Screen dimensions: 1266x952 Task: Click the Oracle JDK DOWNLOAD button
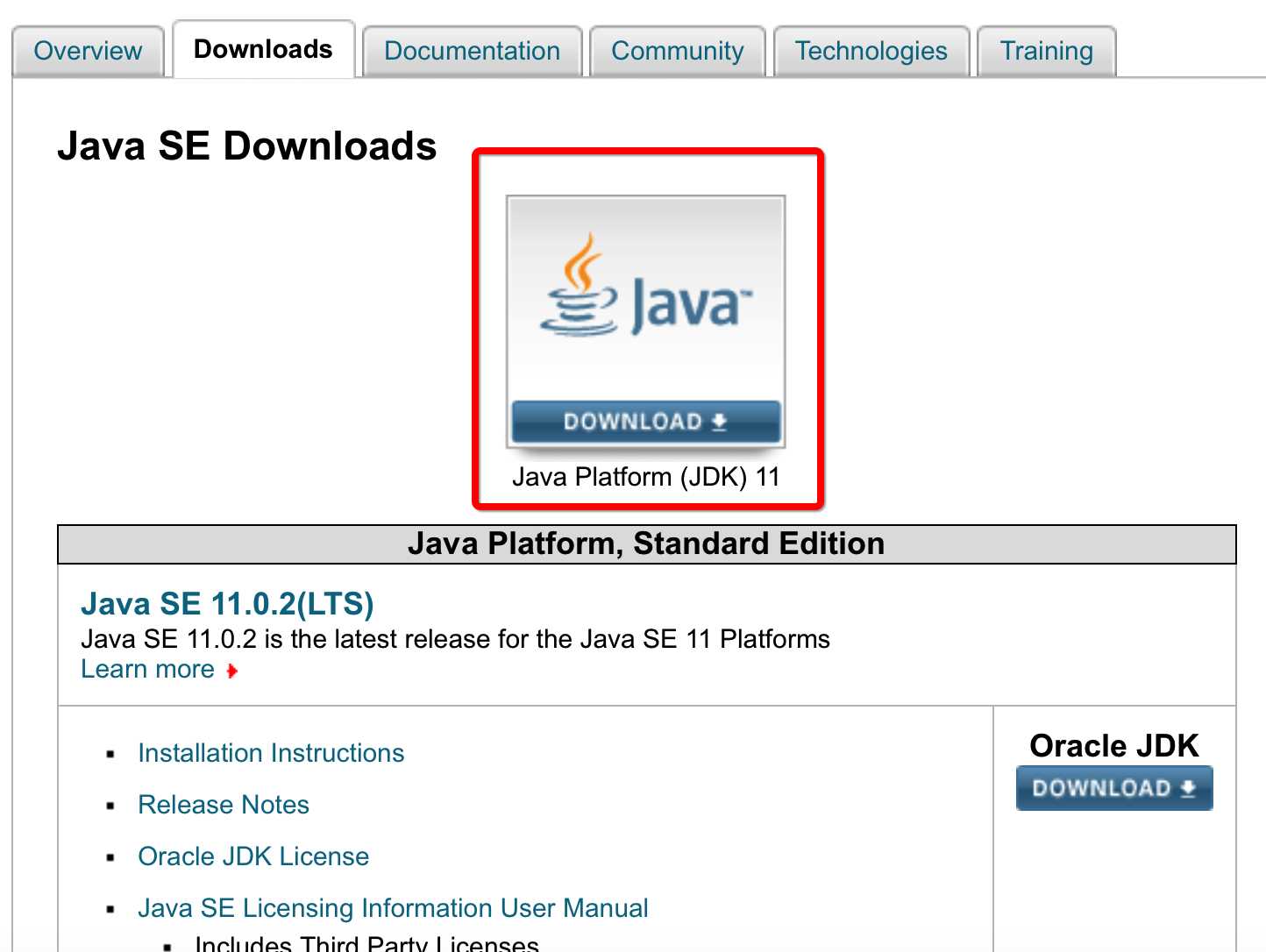(1114, 788)
